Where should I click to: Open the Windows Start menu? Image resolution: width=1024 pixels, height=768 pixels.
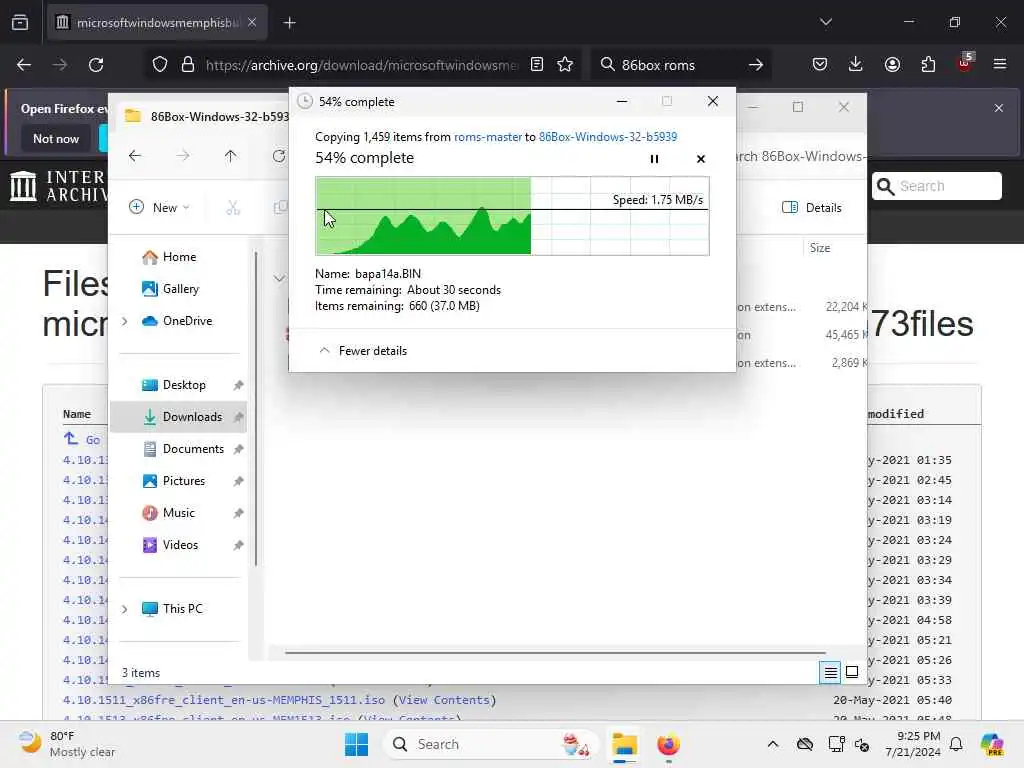coord(357,744)
